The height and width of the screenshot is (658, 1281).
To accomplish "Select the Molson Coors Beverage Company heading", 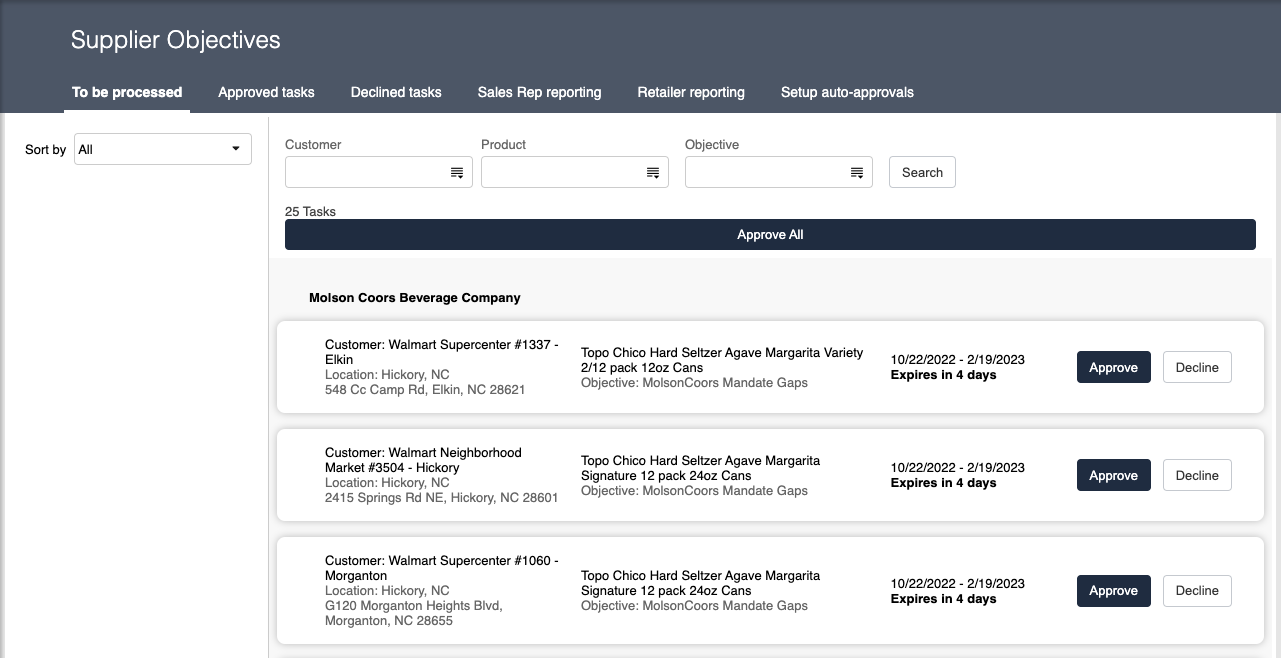I will tap(415, 298).
